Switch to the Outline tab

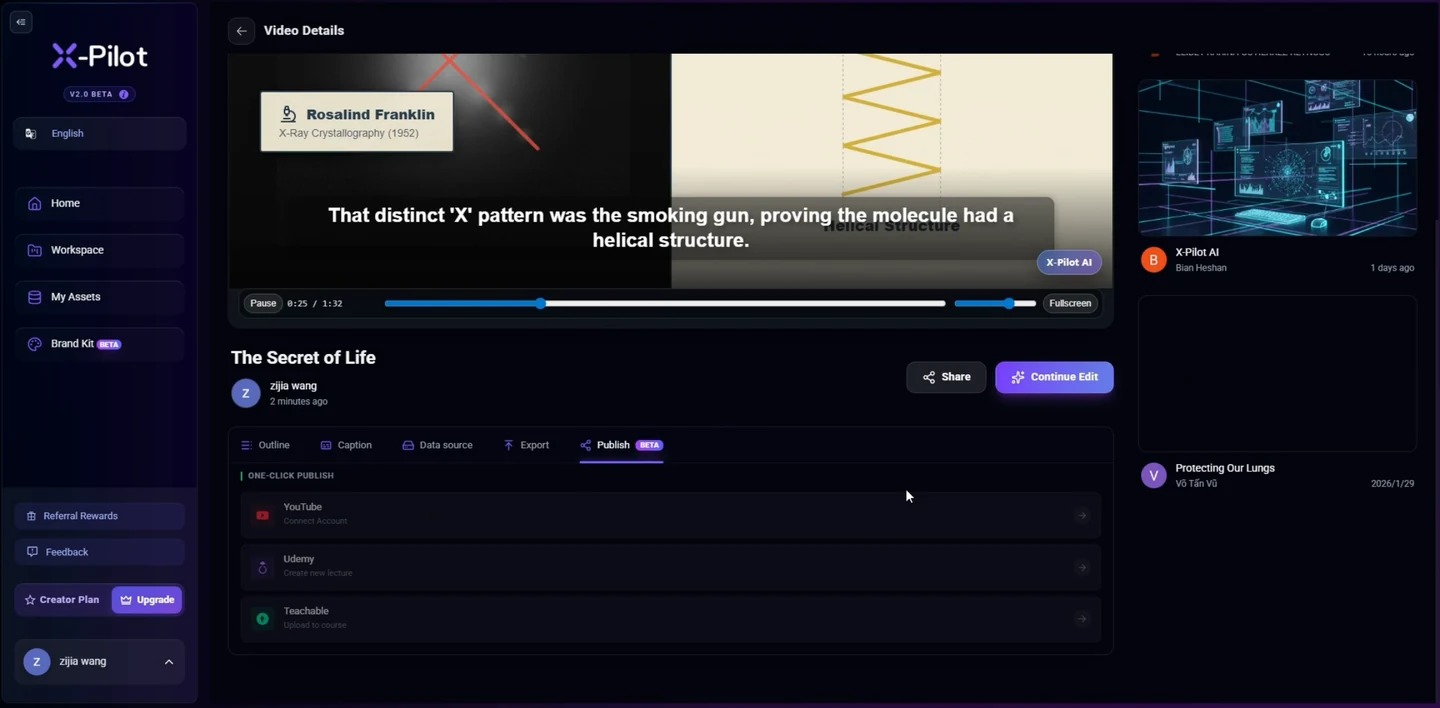[x=265, y=445]
